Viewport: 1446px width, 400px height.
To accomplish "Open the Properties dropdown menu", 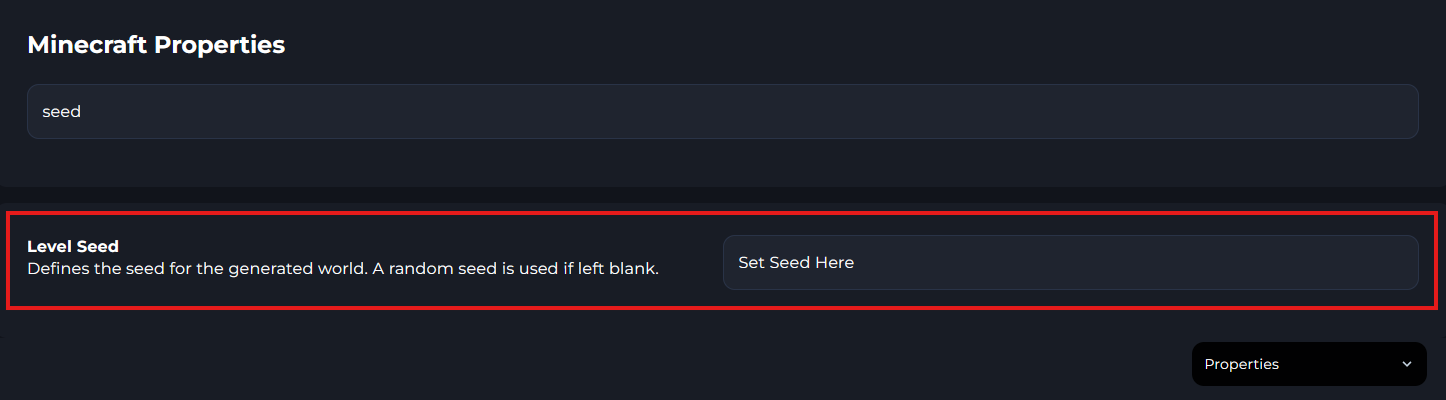I will [x=1308, y=365].
